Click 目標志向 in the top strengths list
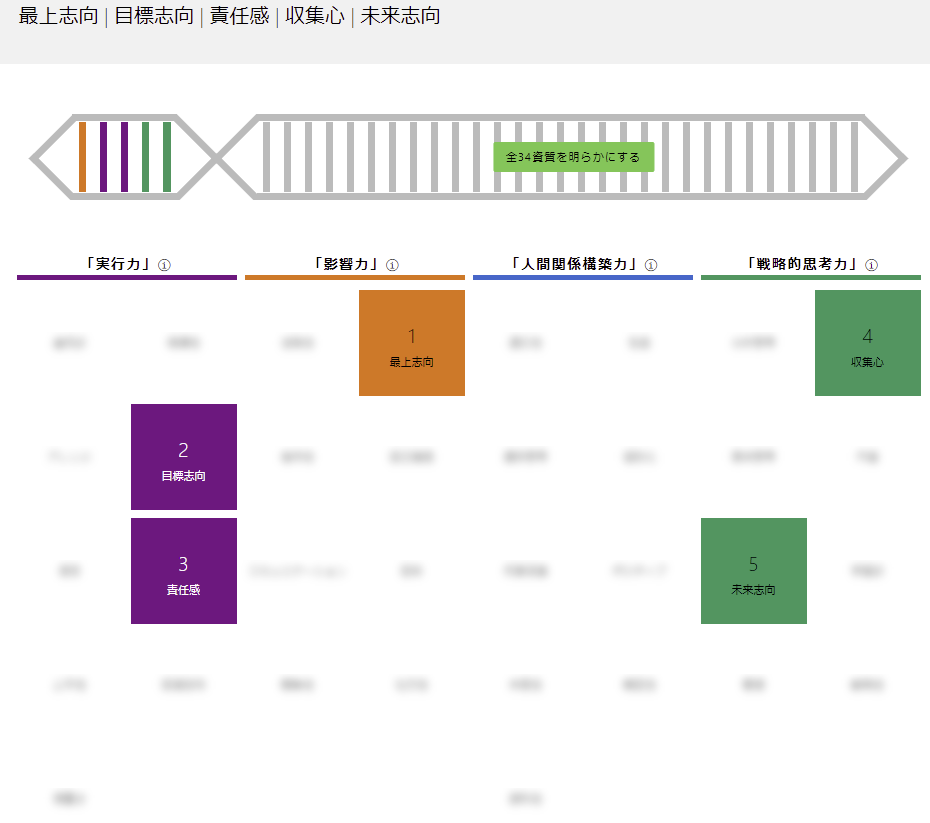 (x=154, y=16)
